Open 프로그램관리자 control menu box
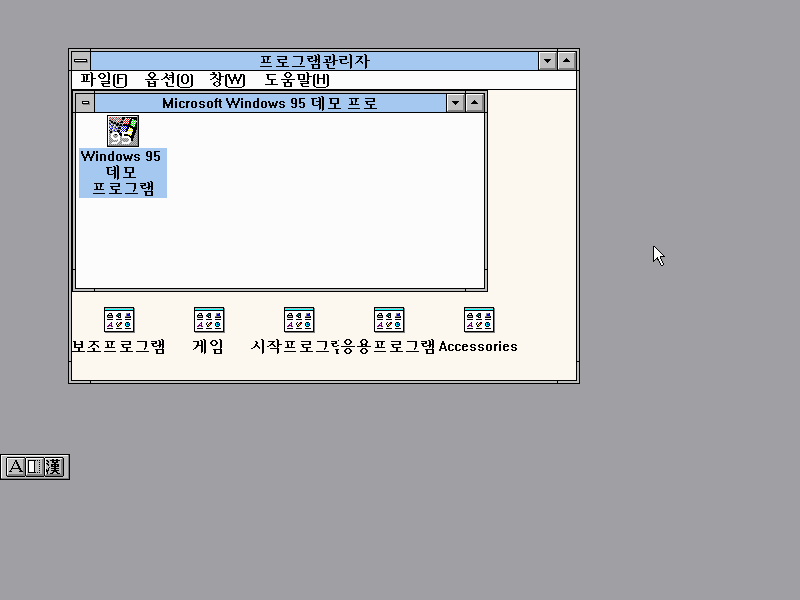Viewport: 800px width, 600px height. click(x=81, y=61)
